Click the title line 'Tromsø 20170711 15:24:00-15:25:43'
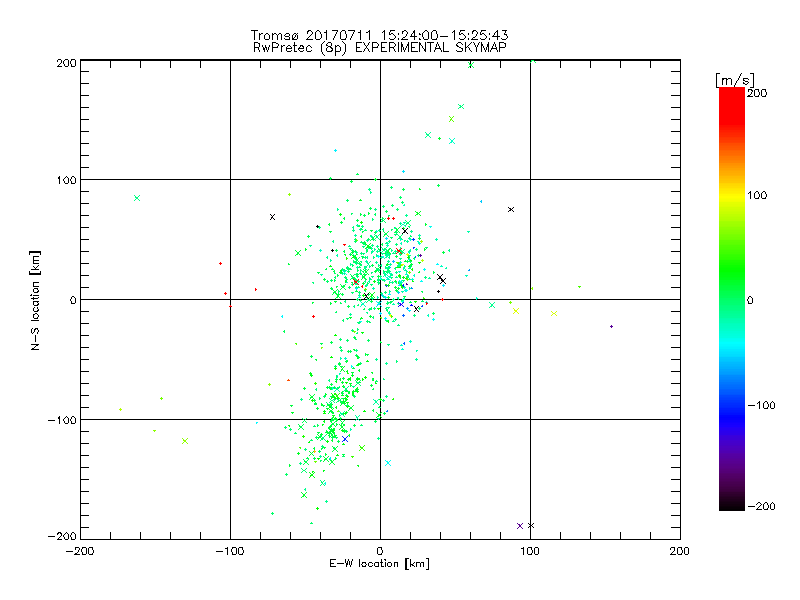The image size is (800, 600). pos(379,35)
